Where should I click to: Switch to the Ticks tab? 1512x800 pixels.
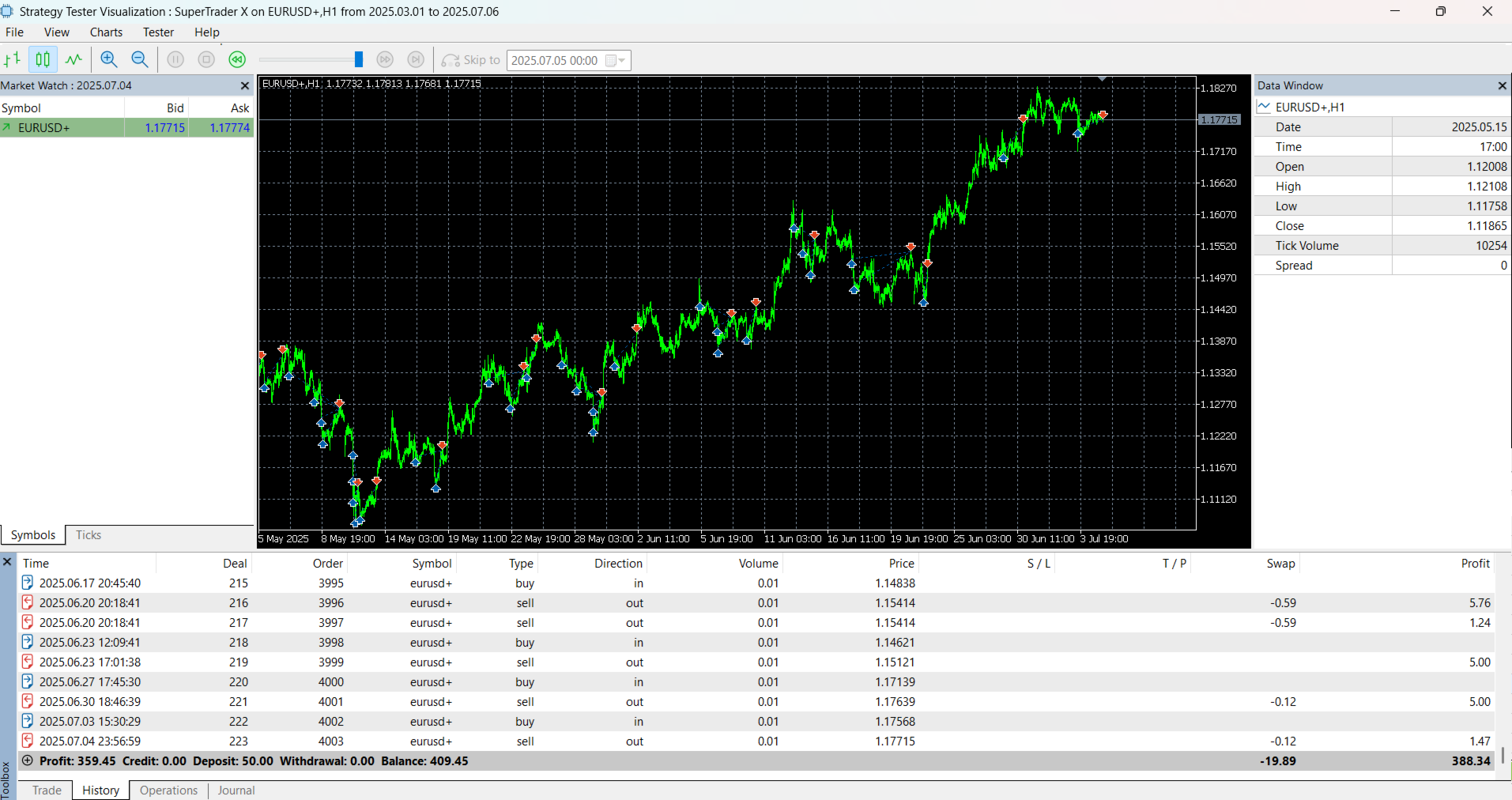coord(89,535)
